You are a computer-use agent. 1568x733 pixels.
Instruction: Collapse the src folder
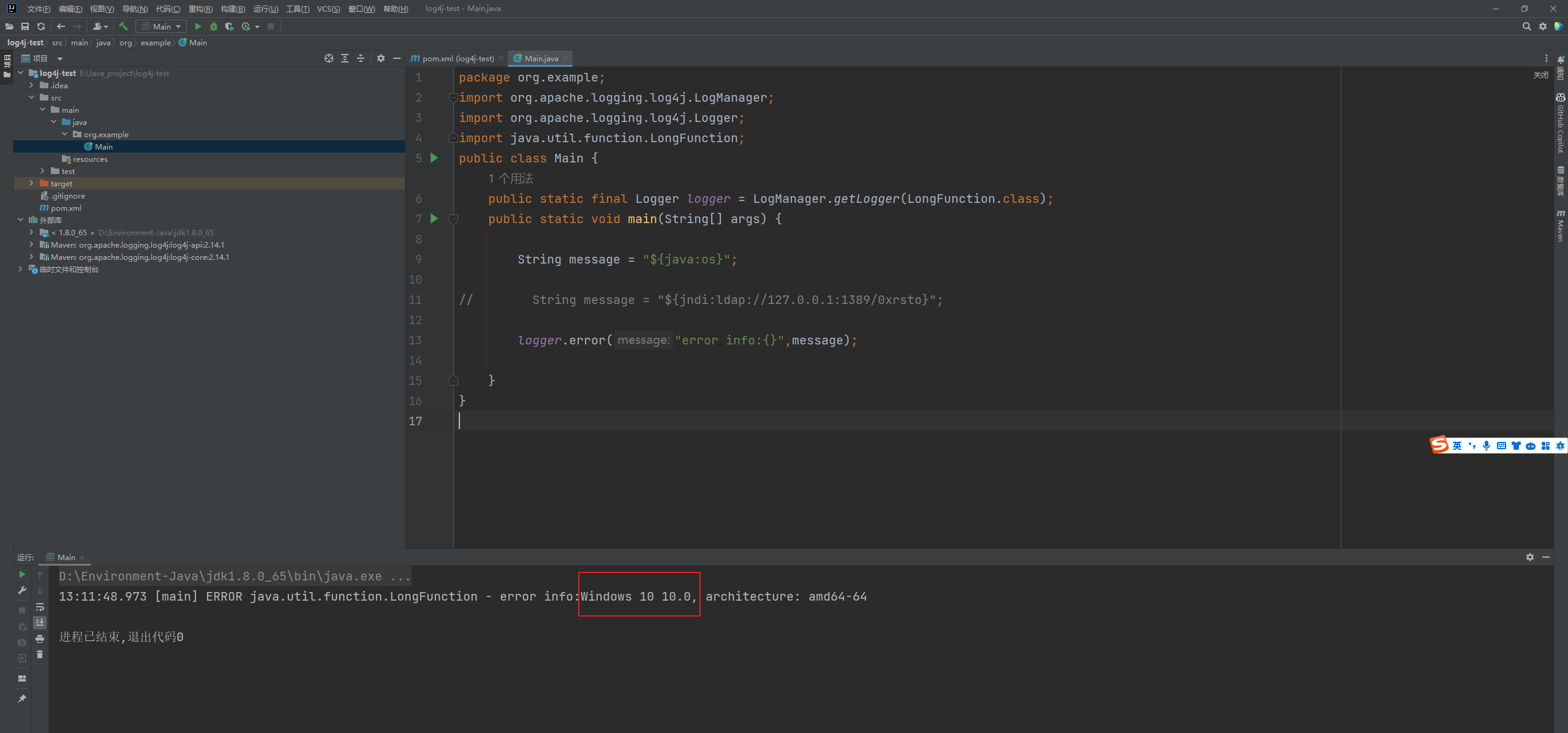pos(31,97)
